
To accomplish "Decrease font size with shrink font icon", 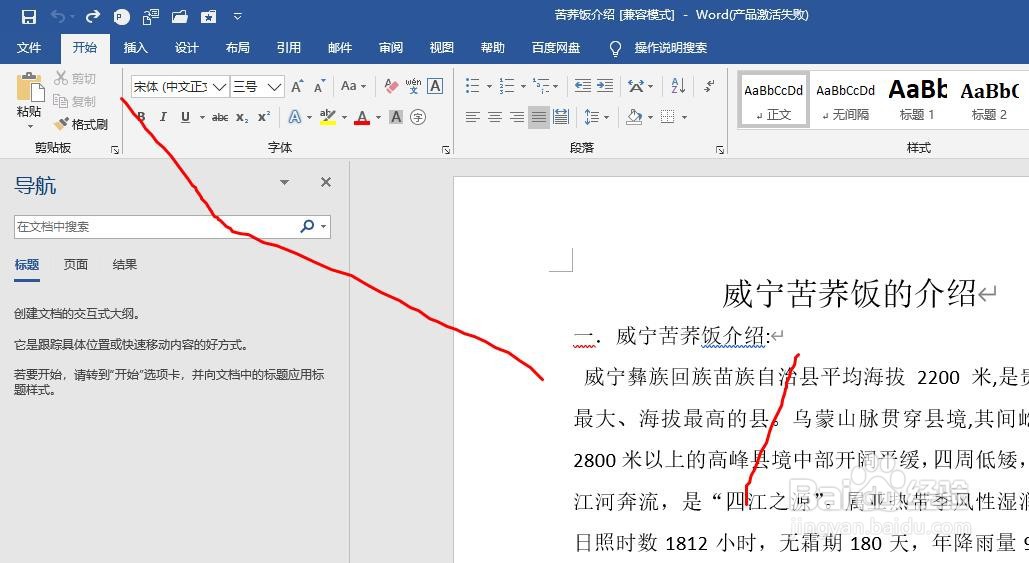I will (320, 86).
